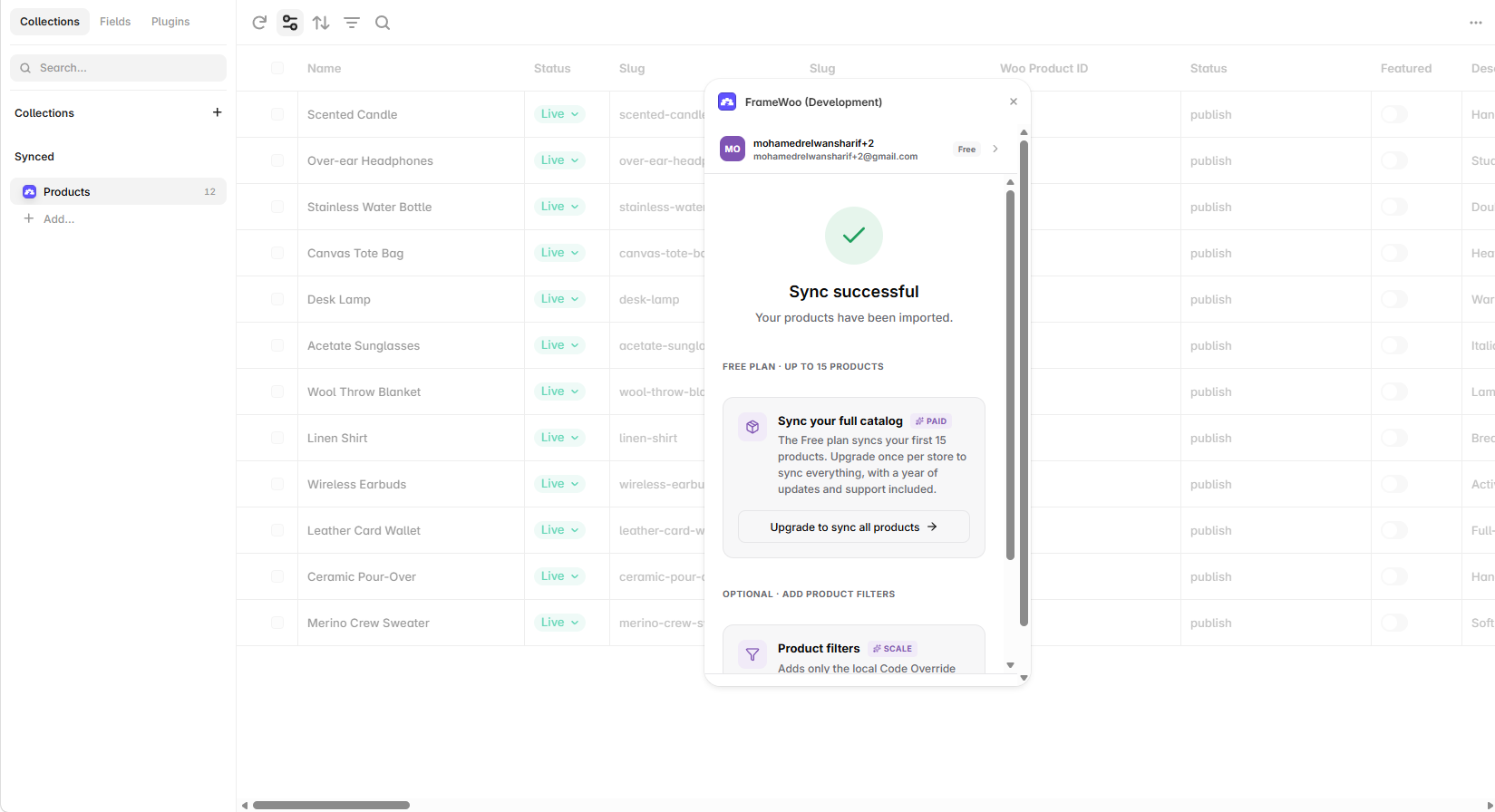1495x812 pixels.
Task: Click the Woo Product ID column header
Action: coord(1044,68)
